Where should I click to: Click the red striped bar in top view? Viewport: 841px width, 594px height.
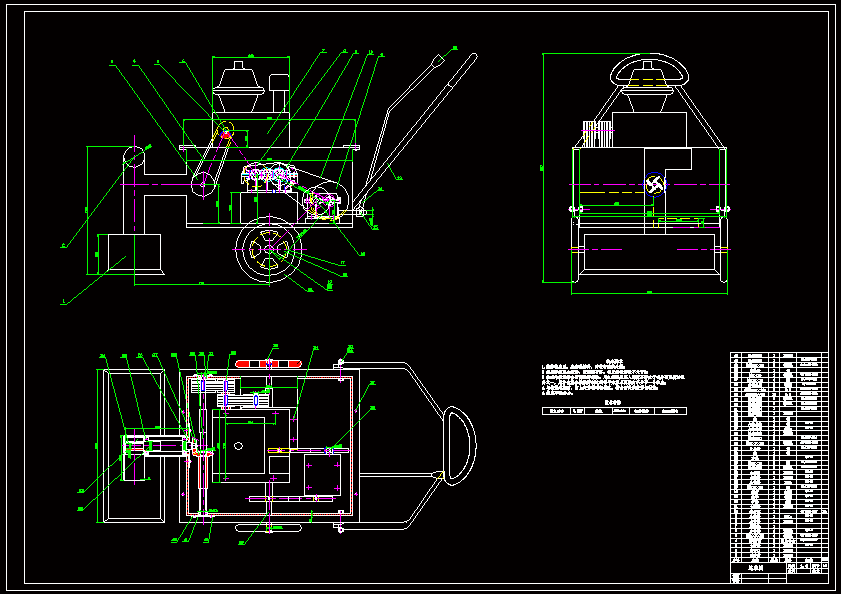click(x=268, y=364)
